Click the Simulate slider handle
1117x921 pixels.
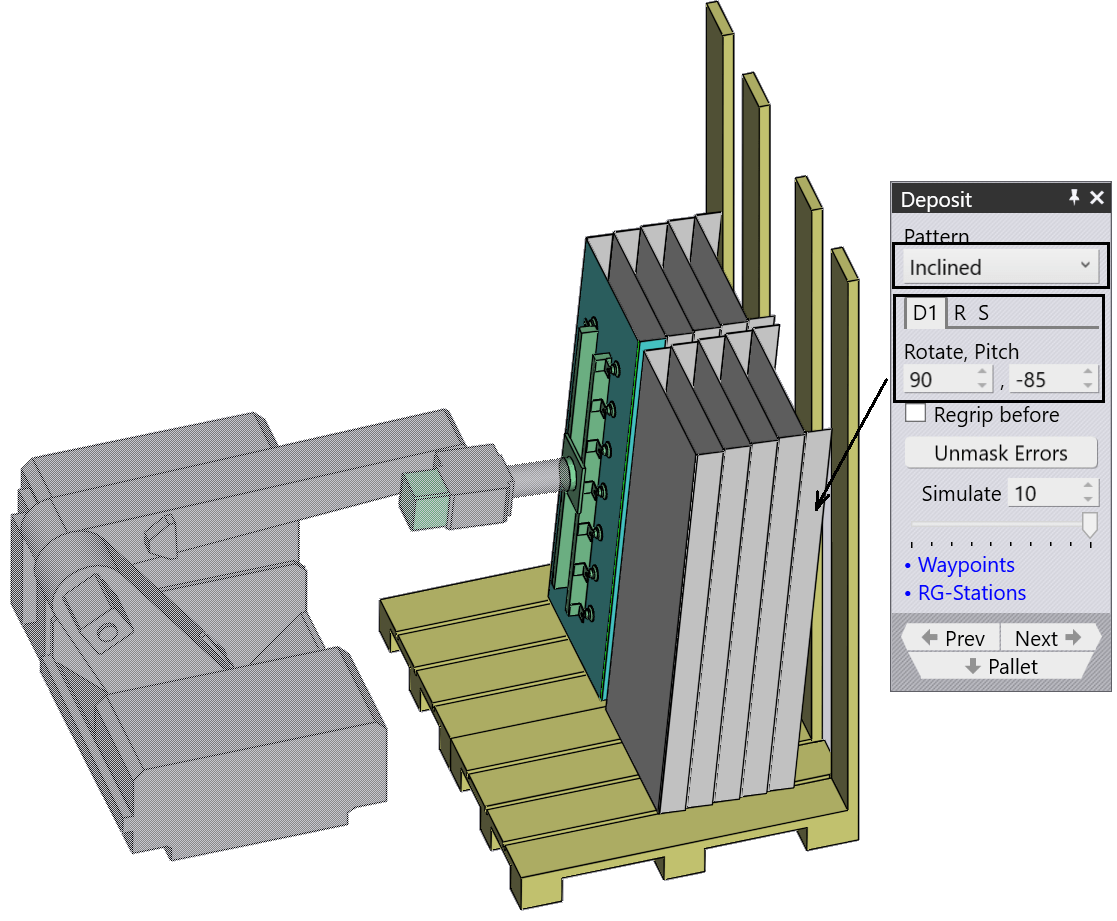click(x=1090, y=524)
